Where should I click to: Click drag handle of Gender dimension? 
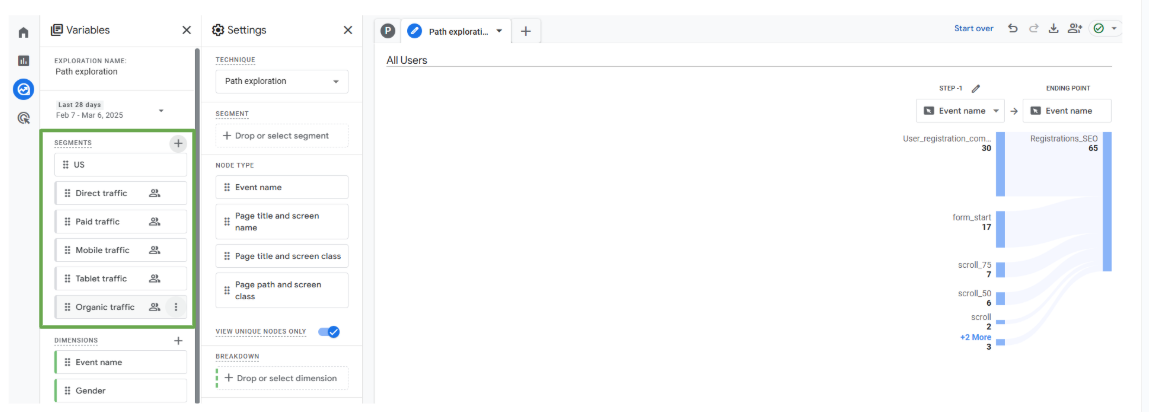click(x=67, y=391)
